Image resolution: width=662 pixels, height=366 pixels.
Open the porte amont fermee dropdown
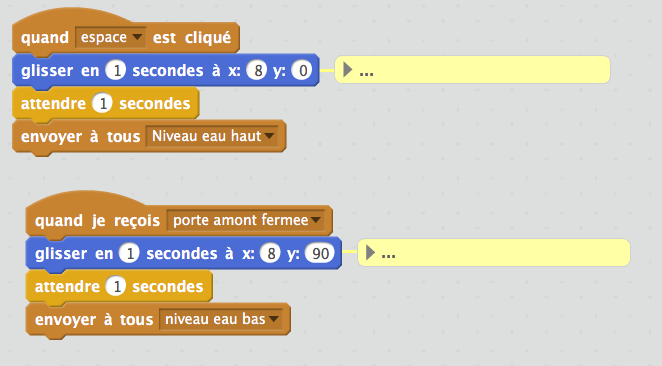point(246,220)
